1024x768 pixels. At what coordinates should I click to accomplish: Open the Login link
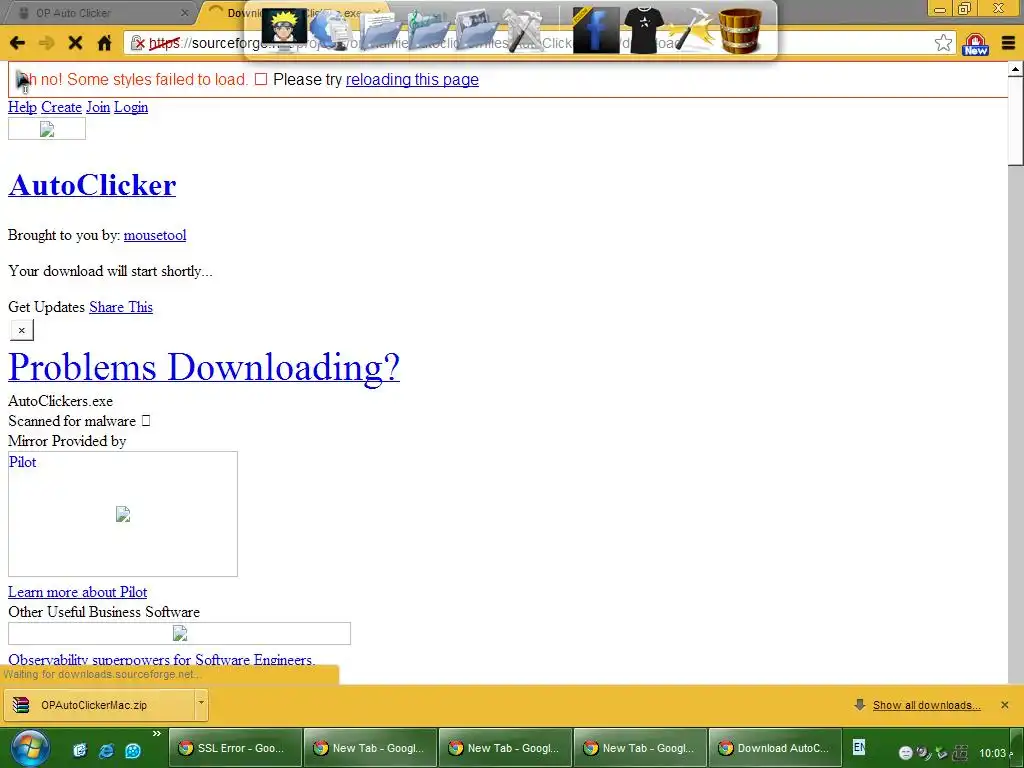[x=131, y=107]
